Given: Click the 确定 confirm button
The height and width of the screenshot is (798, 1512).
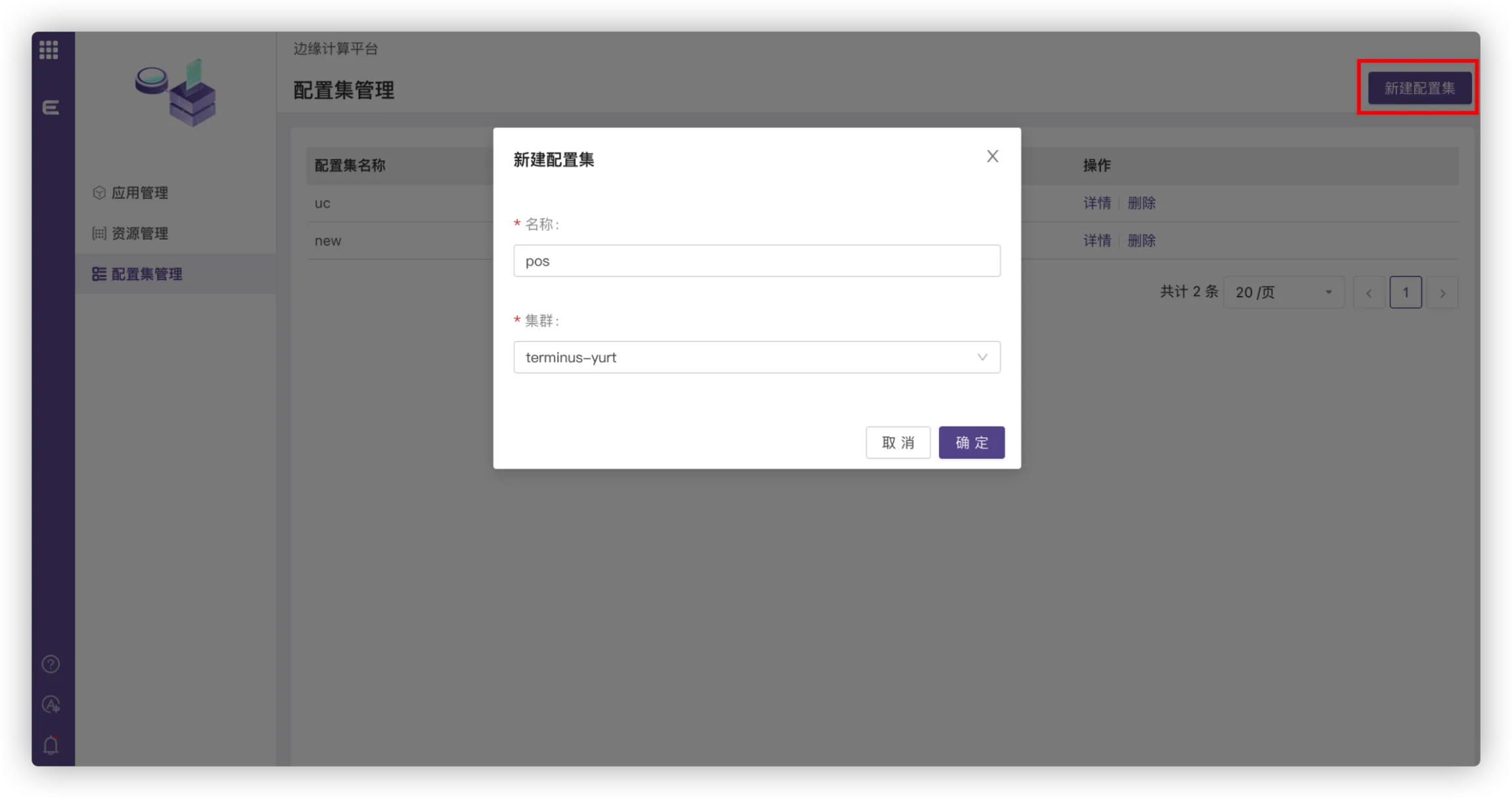Looking at the screenshot, I should tap(971, 443).
